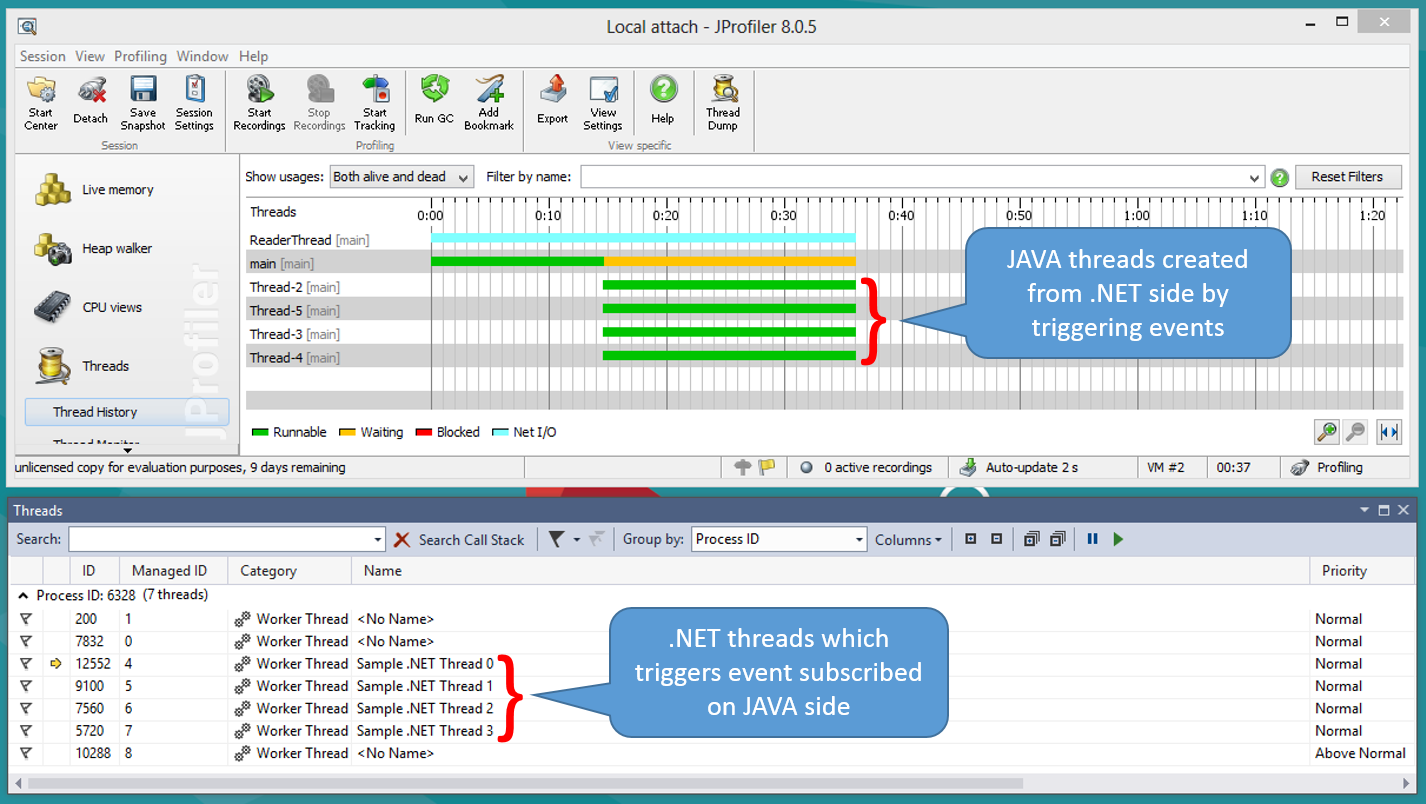Open the Live memory section
Image resolution: width=1426 pixels, height=804 pixels.
click(x=95, y=189)
